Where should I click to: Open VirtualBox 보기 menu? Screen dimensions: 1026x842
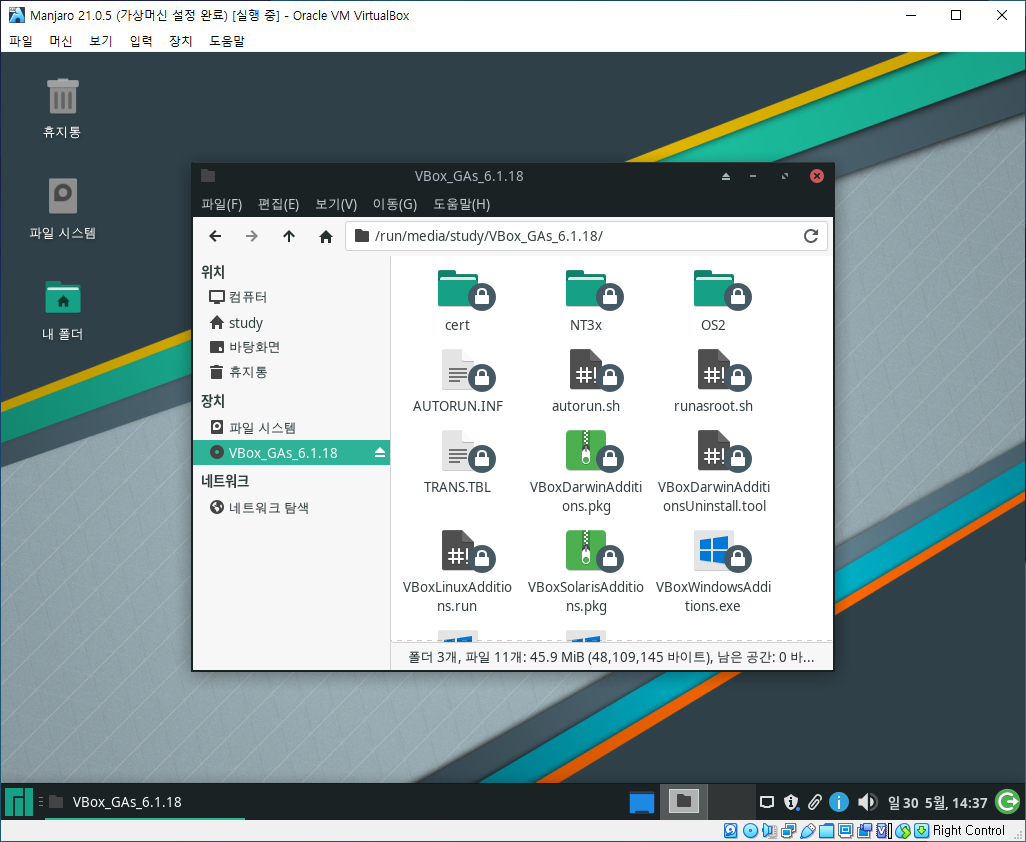[101, 41]
